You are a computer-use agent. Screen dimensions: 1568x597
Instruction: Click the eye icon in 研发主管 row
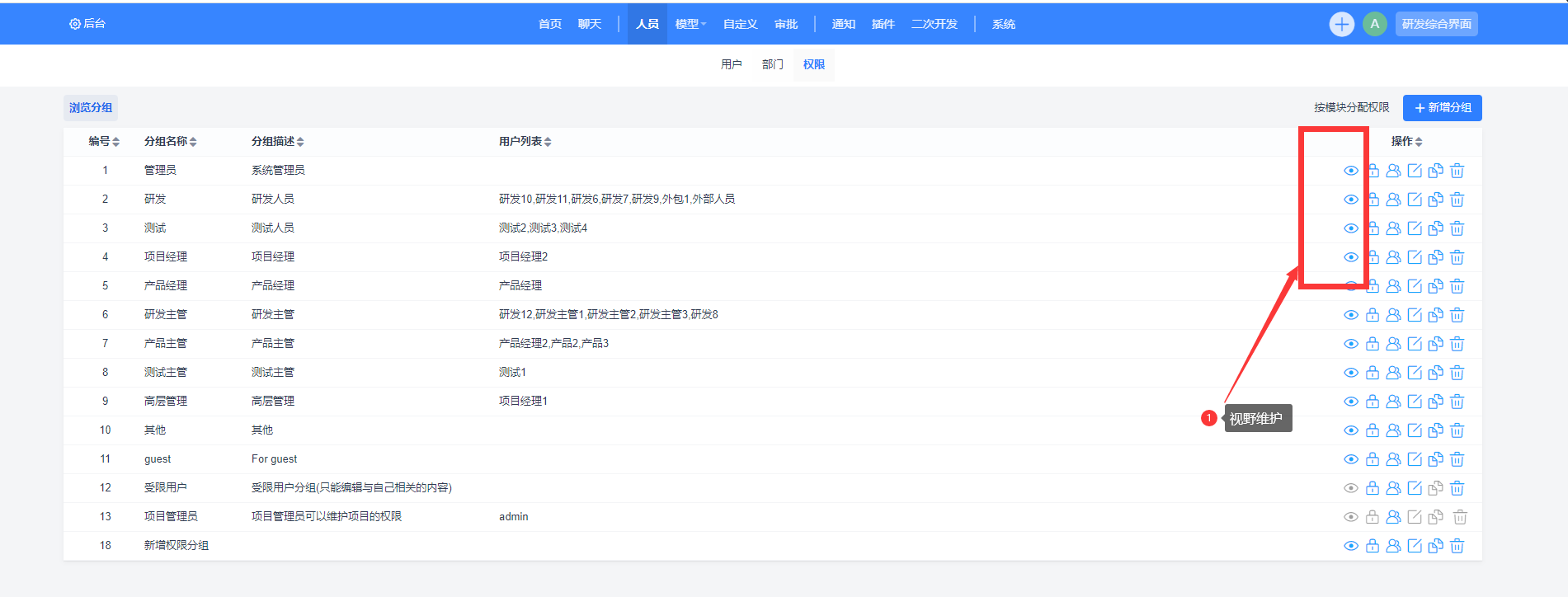coord(1350,315)
